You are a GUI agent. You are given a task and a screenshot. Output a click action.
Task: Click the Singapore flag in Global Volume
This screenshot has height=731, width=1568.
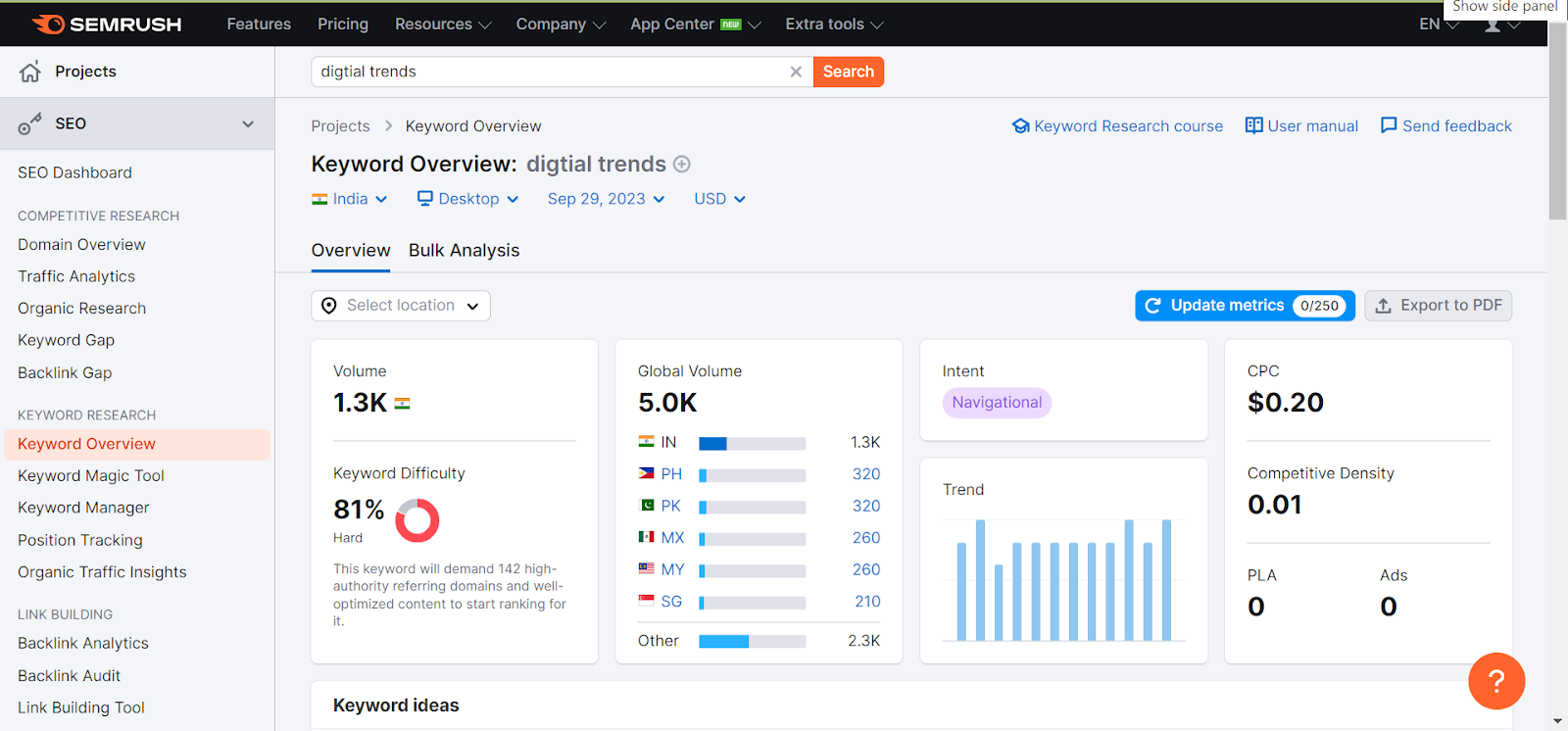pos(646,600)
